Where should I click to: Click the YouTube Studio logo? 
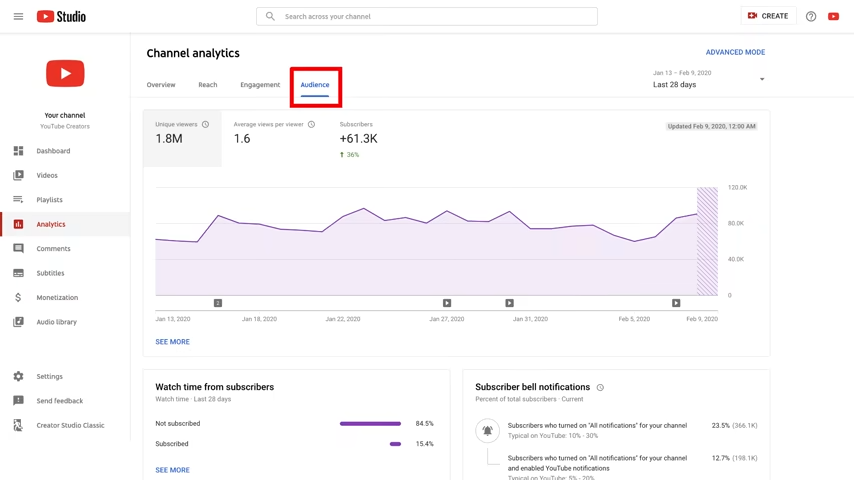point(61,16)
